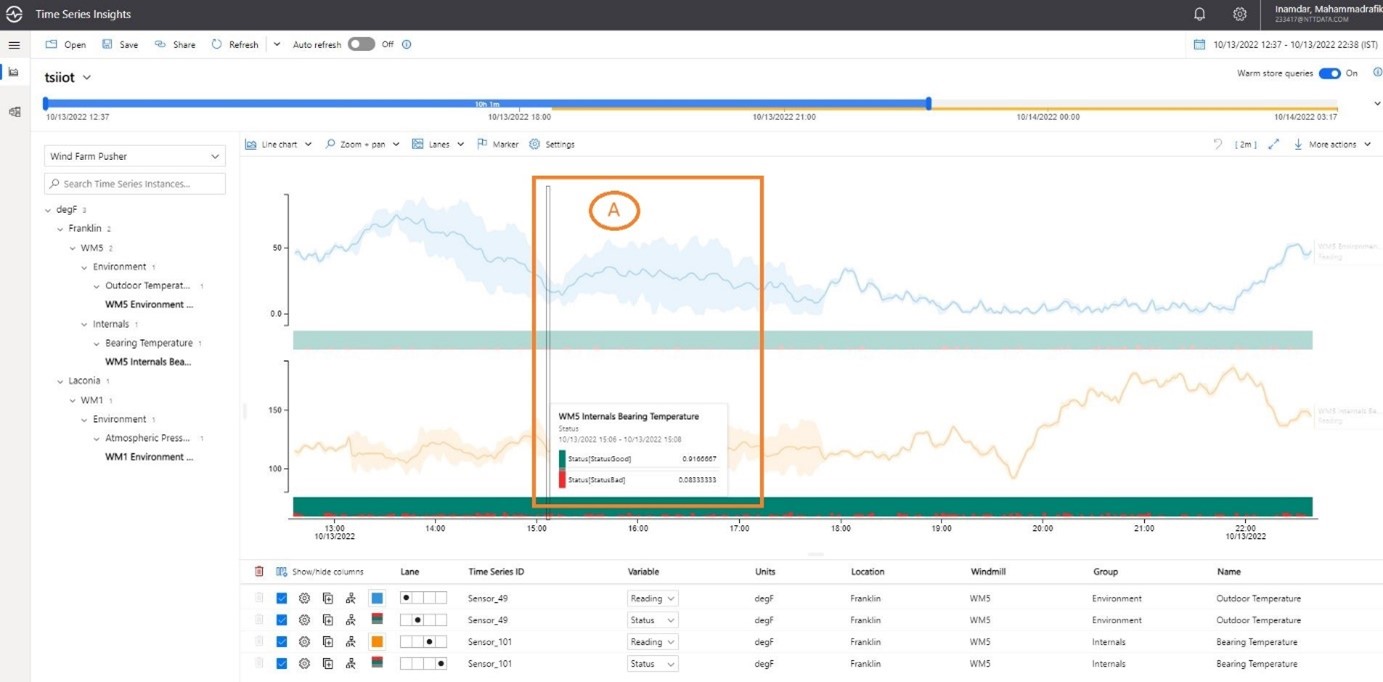1383x682 pixels.
Task: Click Show/hide columns
Action: pyautogui.click(x=320, y=572)
